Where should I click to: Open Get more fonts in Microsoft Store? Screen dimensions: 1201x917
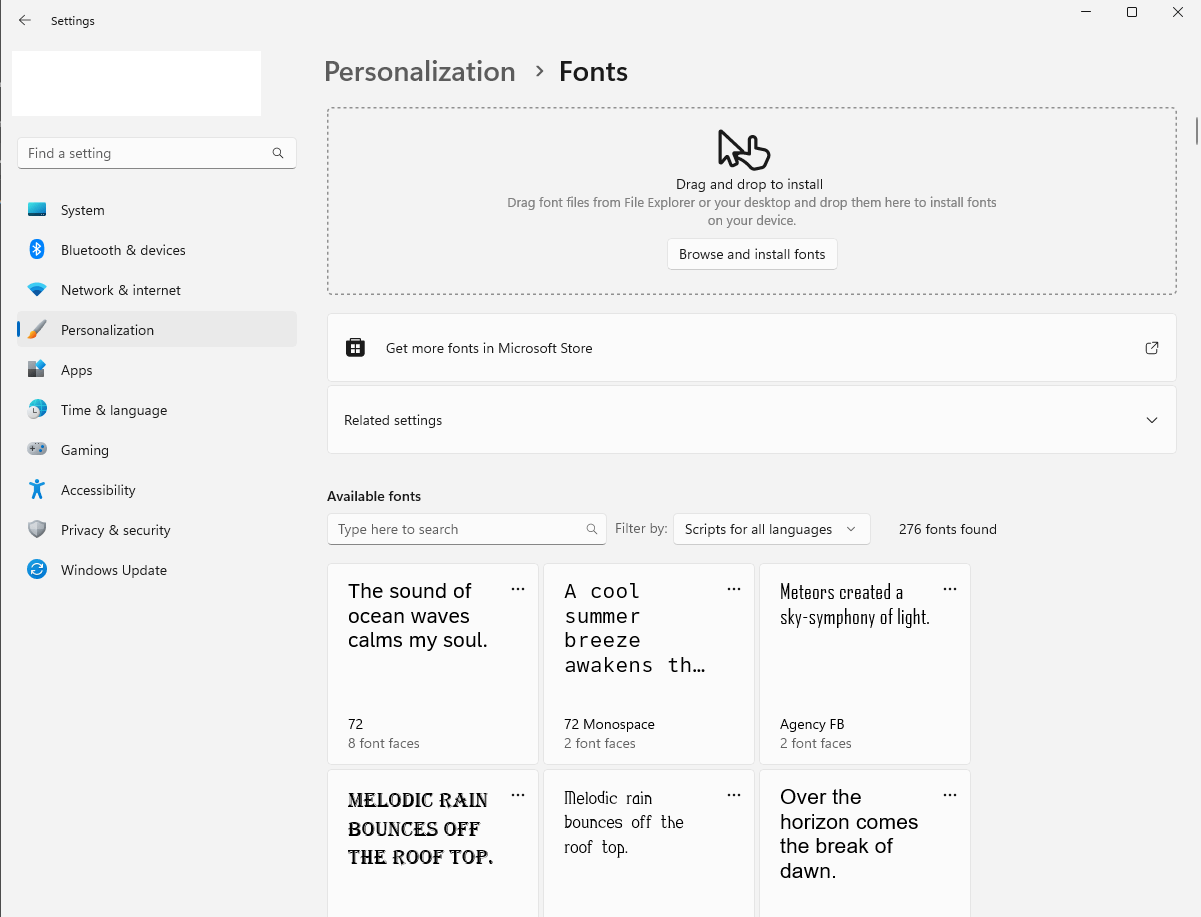751,348
